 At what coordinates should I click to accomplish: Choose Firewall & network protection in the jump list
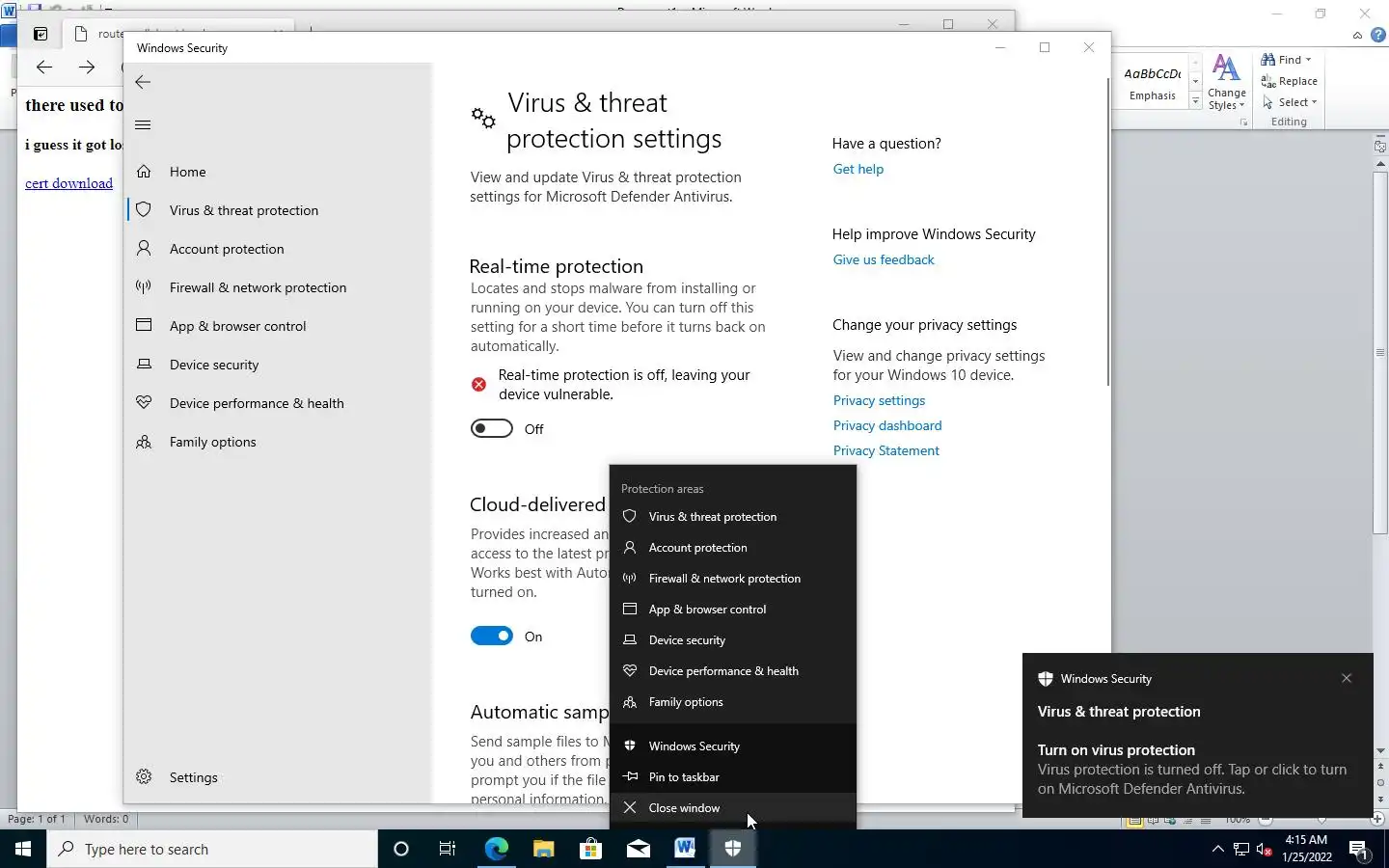(x=733, y=579)
